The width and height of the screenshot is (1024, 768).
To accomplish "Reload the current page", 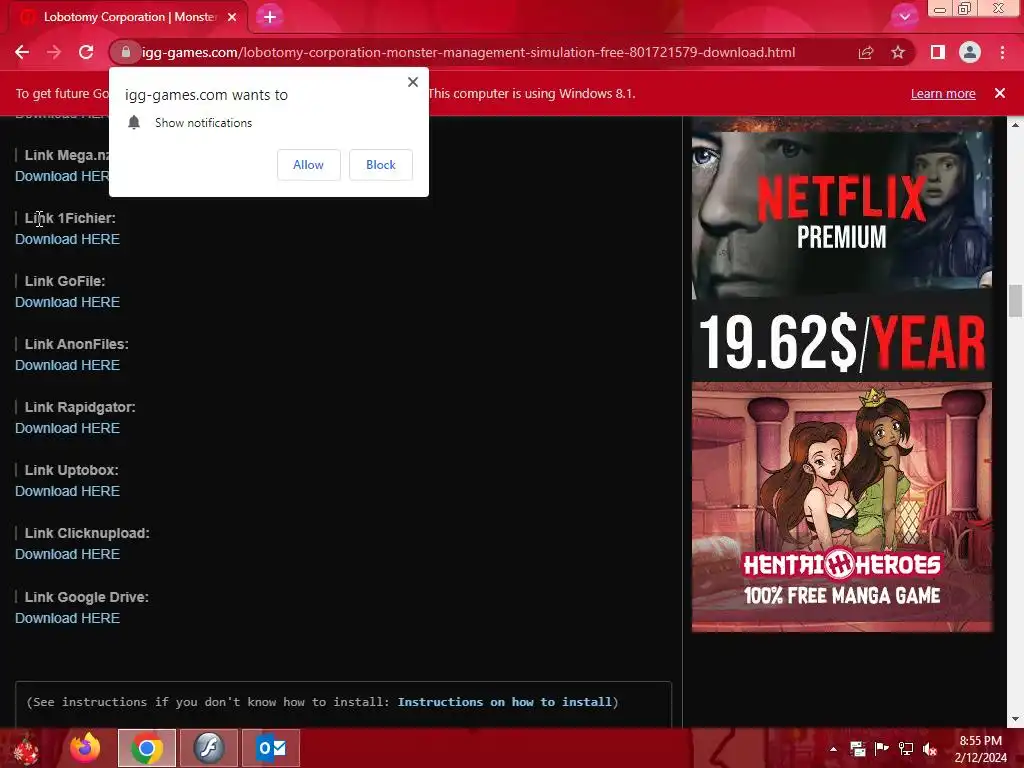I will 86,52.
